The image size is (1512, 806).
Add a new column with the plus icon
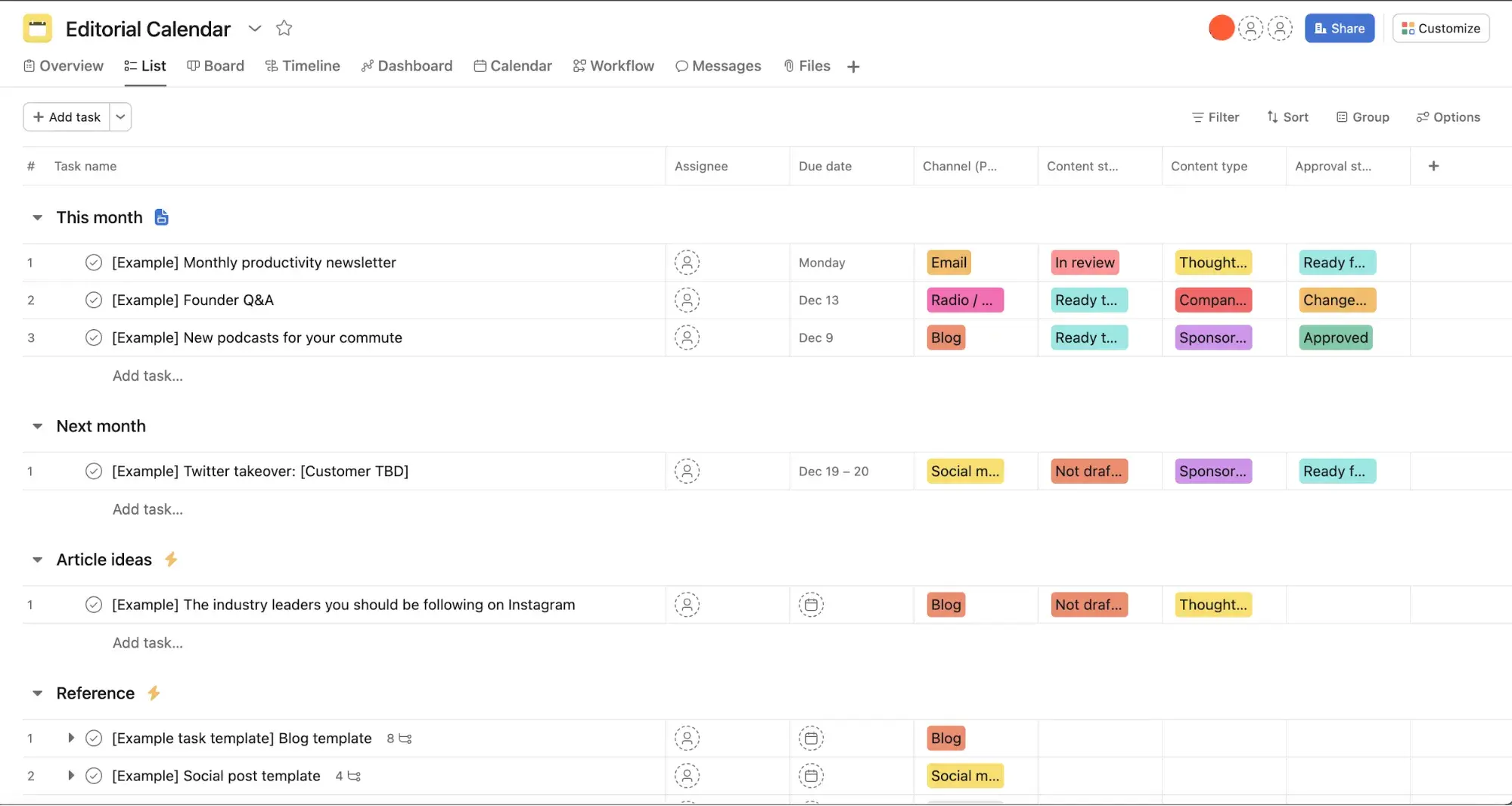[x=1433, y=166]
